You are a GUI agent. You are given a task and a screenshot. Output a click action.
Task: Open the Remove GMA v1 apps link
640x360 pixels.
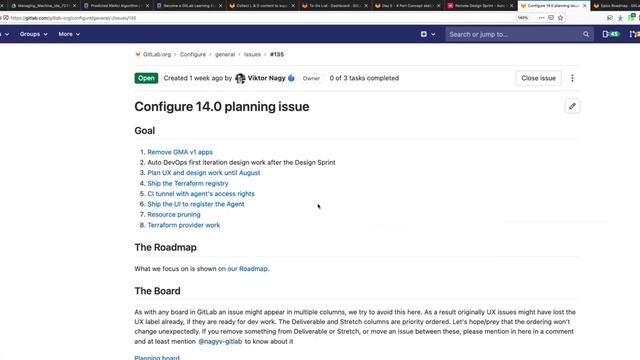(x=180, y=152)
